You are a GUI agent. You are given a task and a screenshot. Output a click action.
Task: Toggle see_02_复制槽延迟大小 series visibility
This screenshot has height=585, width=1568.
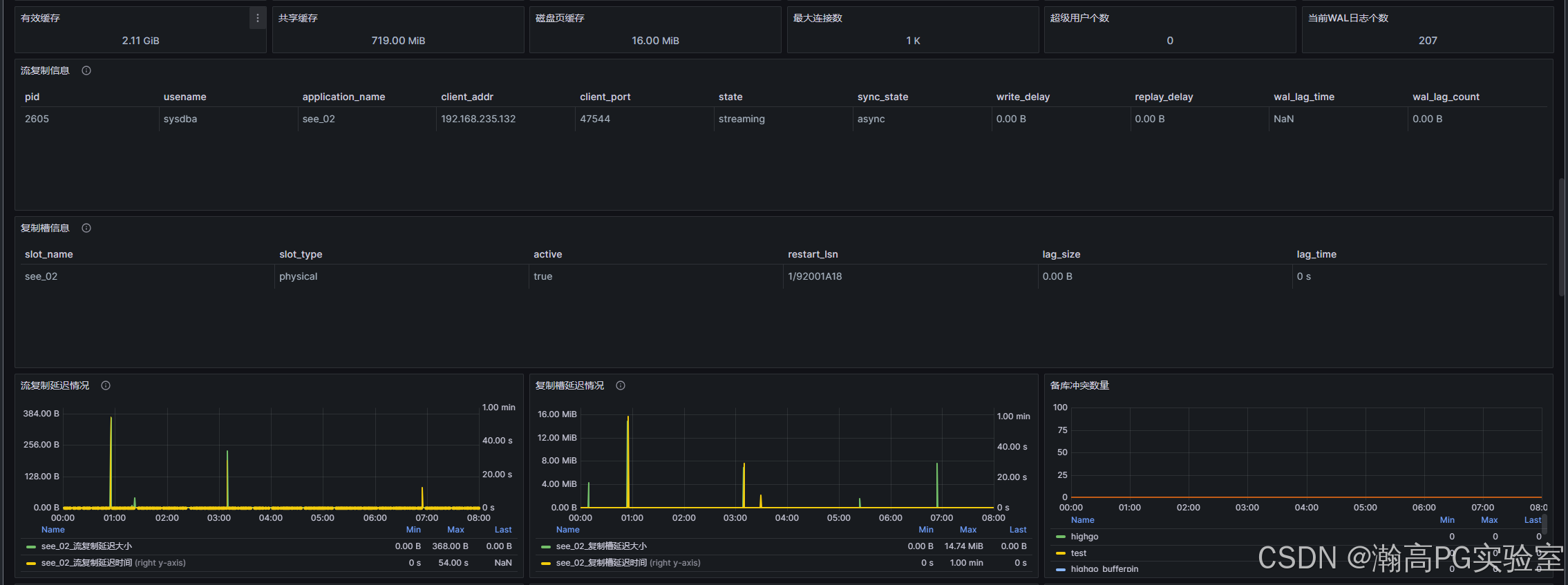tap(601, 546)
